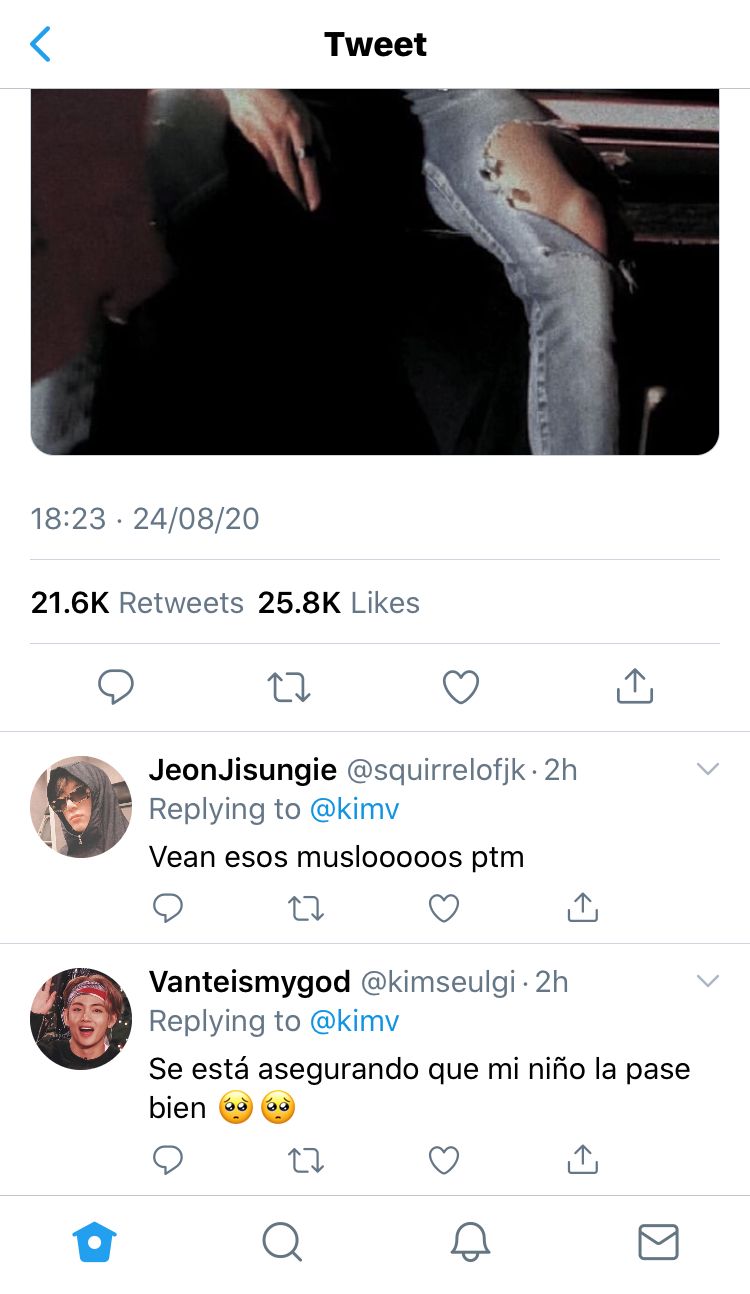The height and width of the screenshot is (1294, 750).
Task: Like Vanteismygod's reply
Action: click(444, 1159)
